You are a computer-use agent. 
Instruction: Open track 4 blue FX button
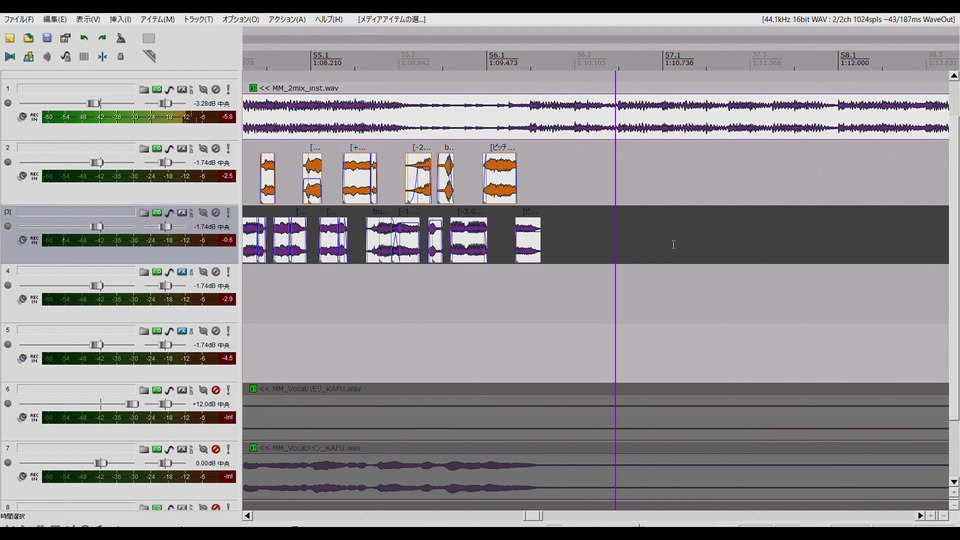point(182,272)
